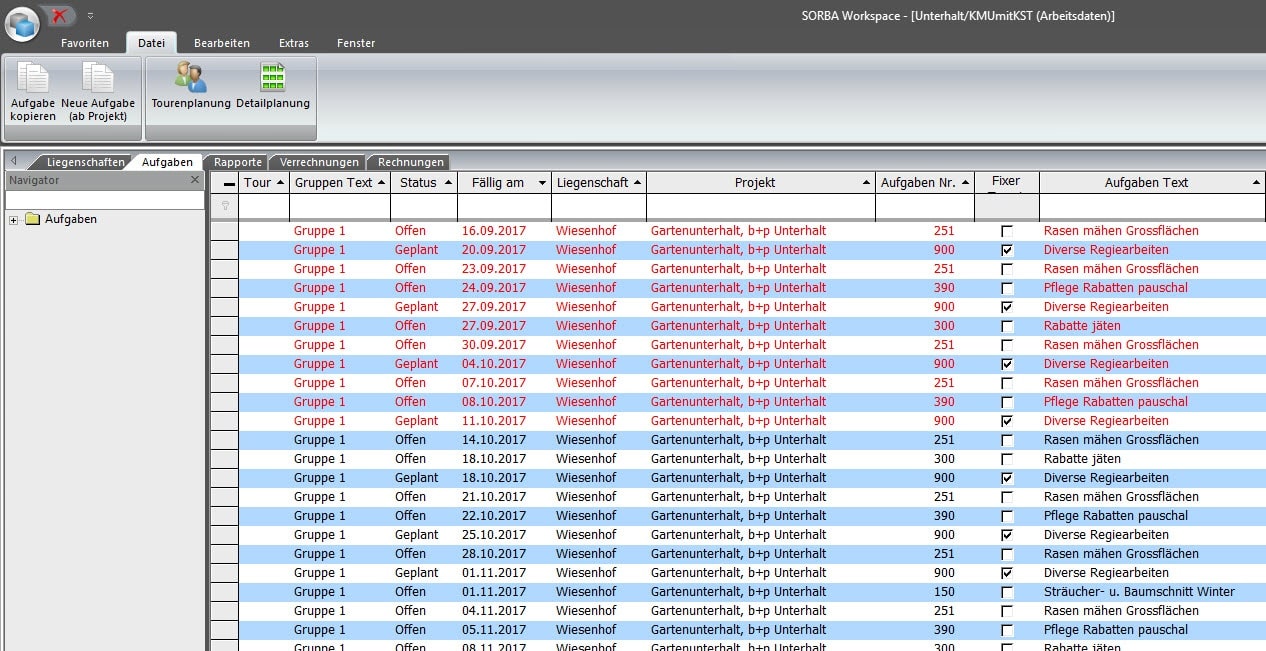1266x651 pixels.
Task: Check Fixer box for 14.10.2017 row
Action: pos(1007,440)
